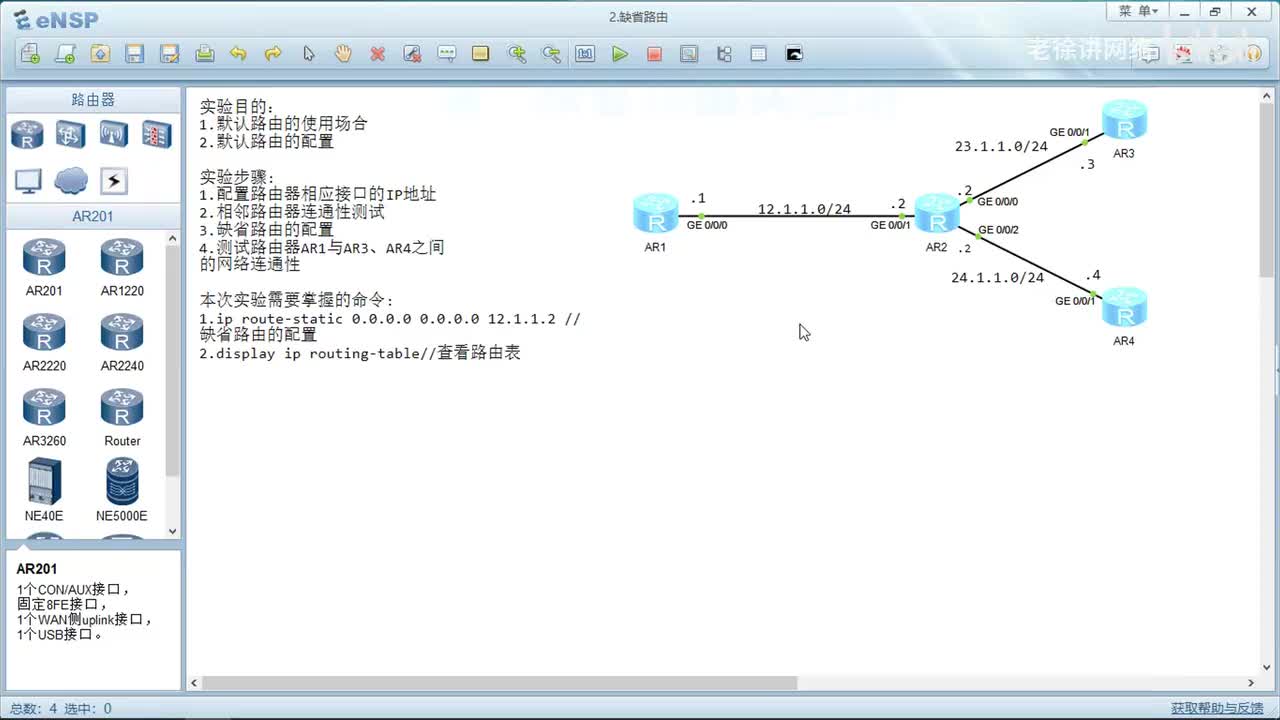Pick the NE5000E device model
Screen dimensions: 1280x720
click(x=122, y=490)
